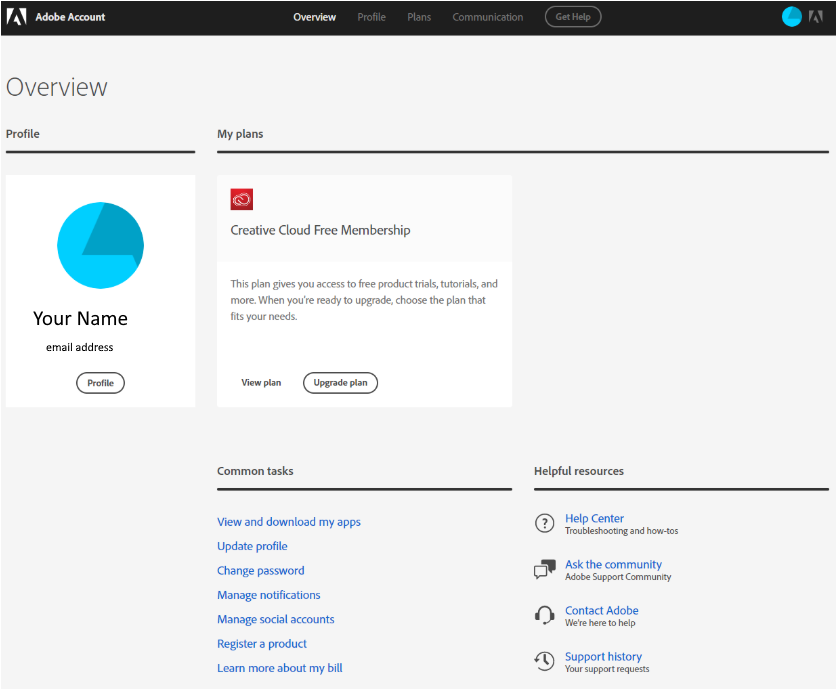Click the Adobe logo in header
Image resolution: width=838 pixels, height=690 pixels.
tap(16, 17)
